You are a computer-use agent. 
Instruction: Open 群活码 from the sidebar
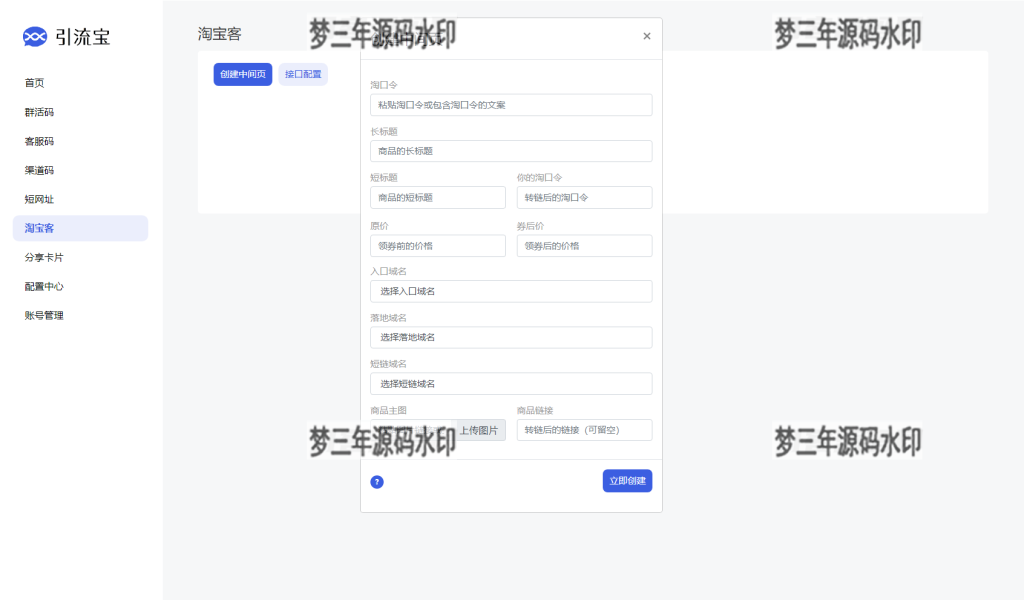(x=39, y=112)
